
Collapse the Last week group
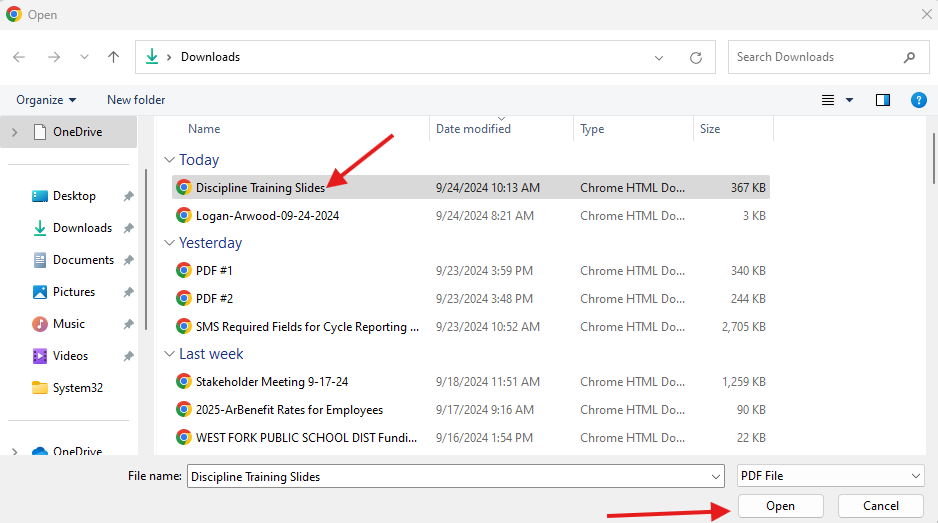pos(169,354)
